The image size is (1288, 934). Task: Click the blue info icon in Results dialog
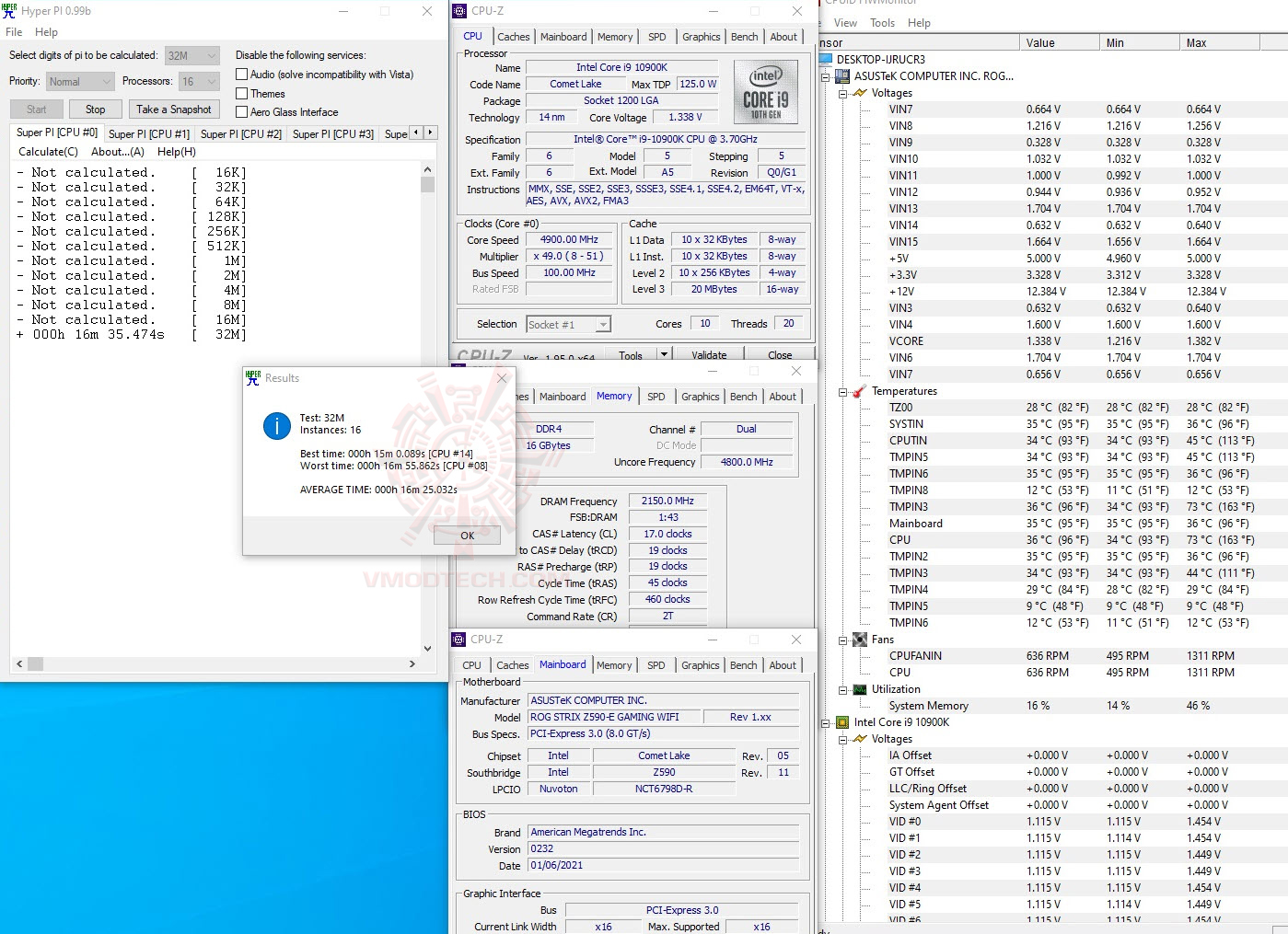point(277,425)
